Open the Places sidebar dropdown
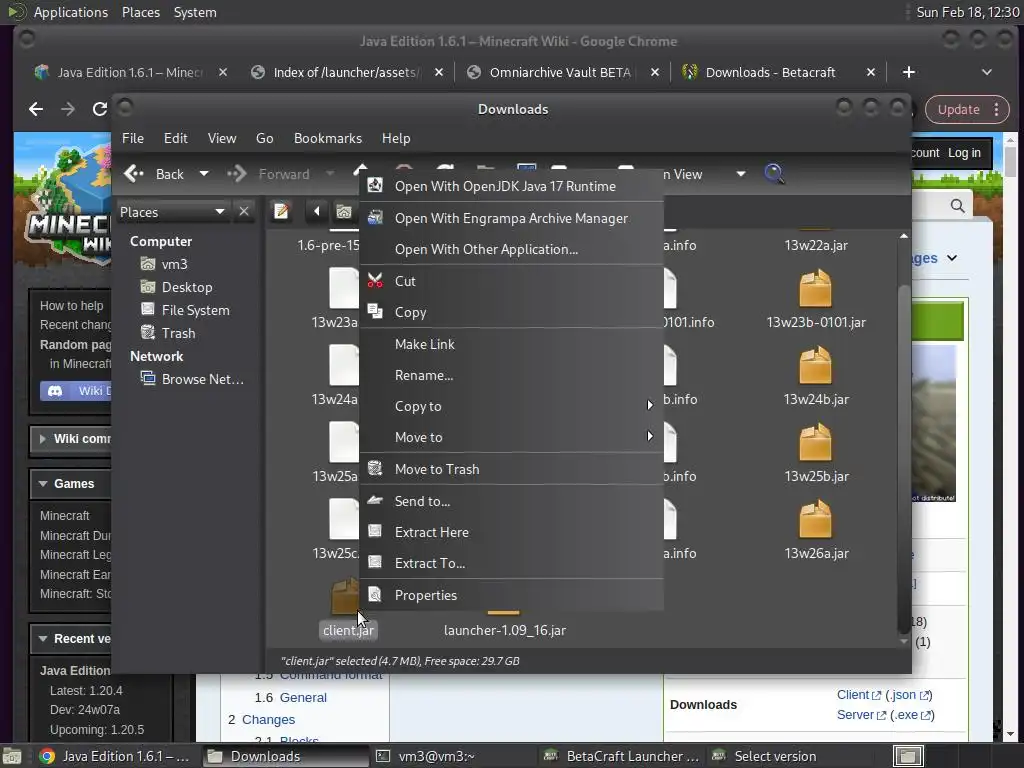Viewport: 1024px width, 768px height. [x=173, y=212]
